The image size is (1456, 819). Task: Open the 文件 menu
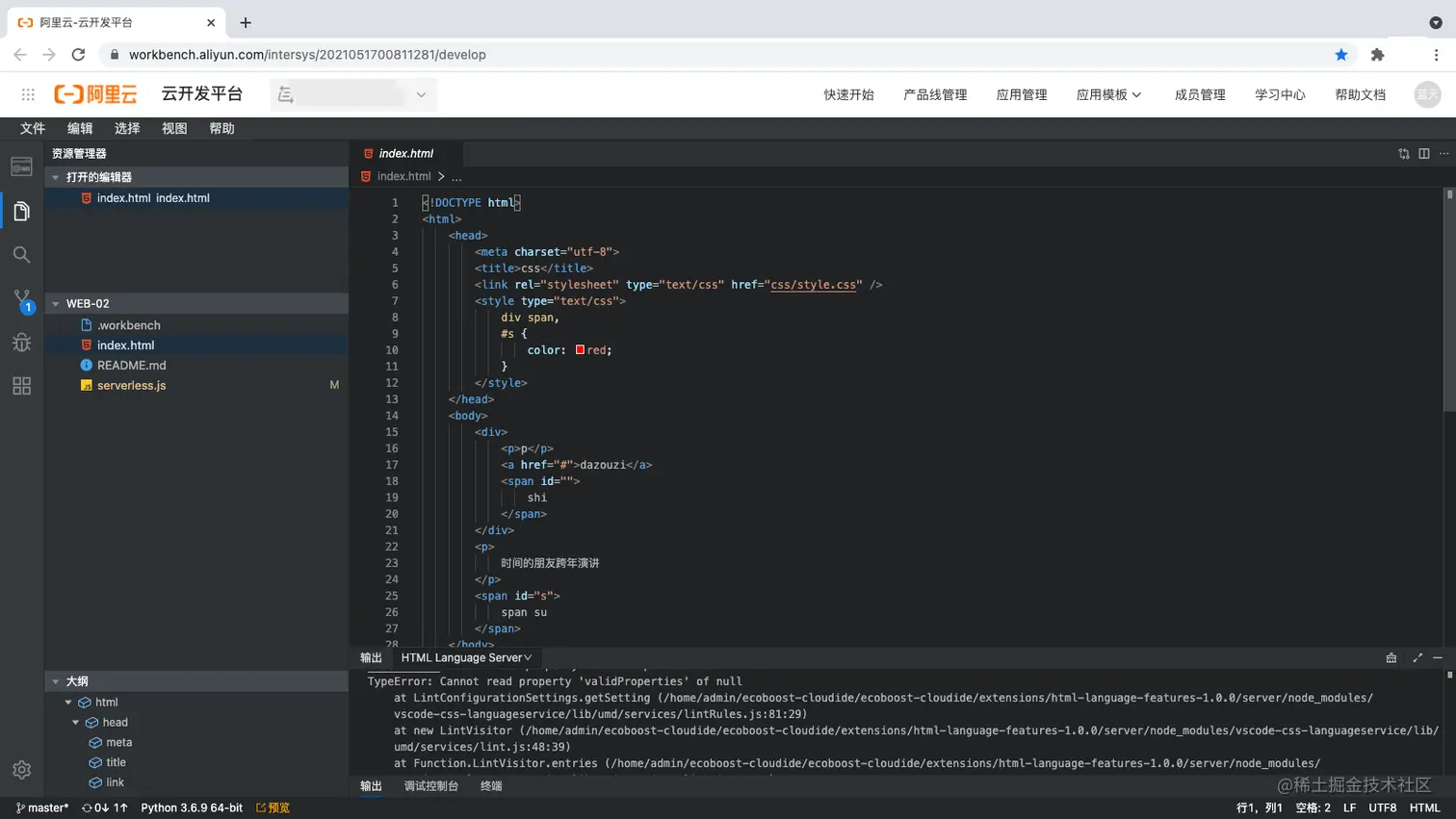pyautogui.click(x=33, y=128)
